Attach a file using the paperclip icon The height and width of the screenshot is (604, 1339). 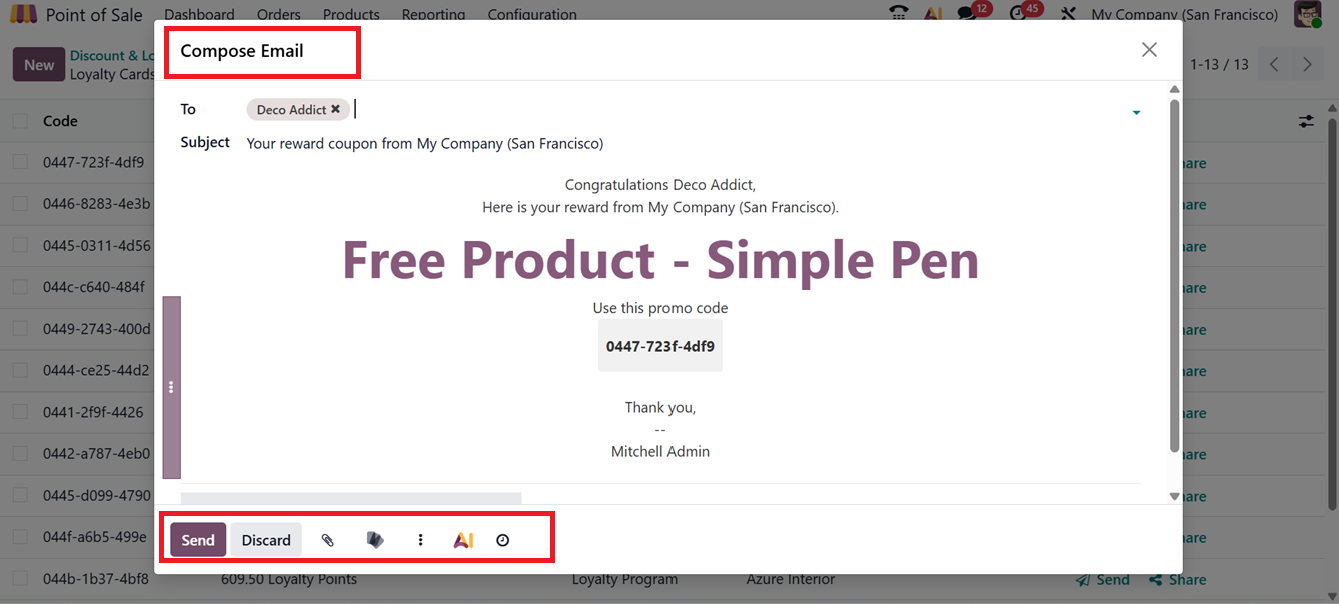328,539
